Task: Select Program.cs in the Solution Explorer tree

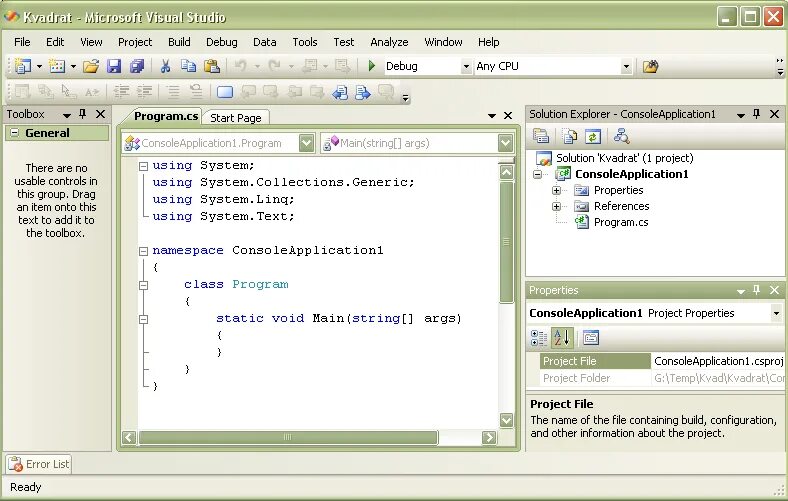Action: [x=621, y=223]
